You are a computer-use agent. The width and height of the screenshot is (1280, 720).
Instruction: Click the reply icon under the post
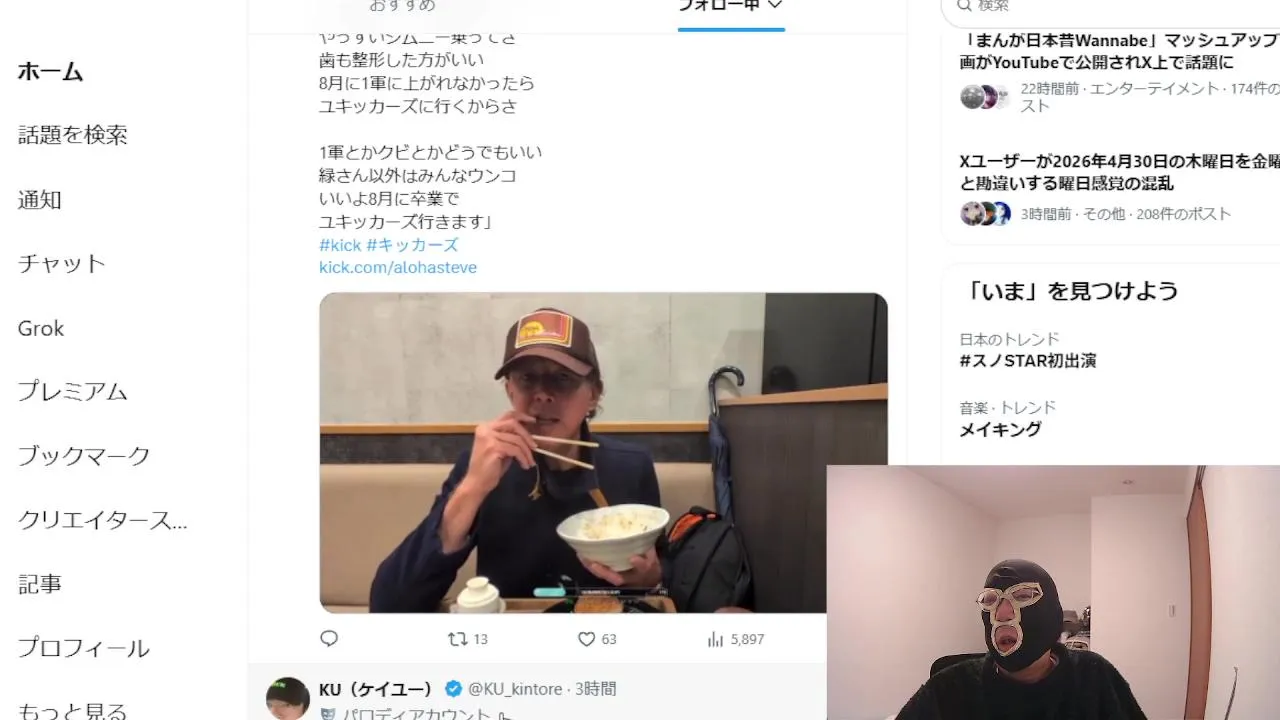coord(329,638)
